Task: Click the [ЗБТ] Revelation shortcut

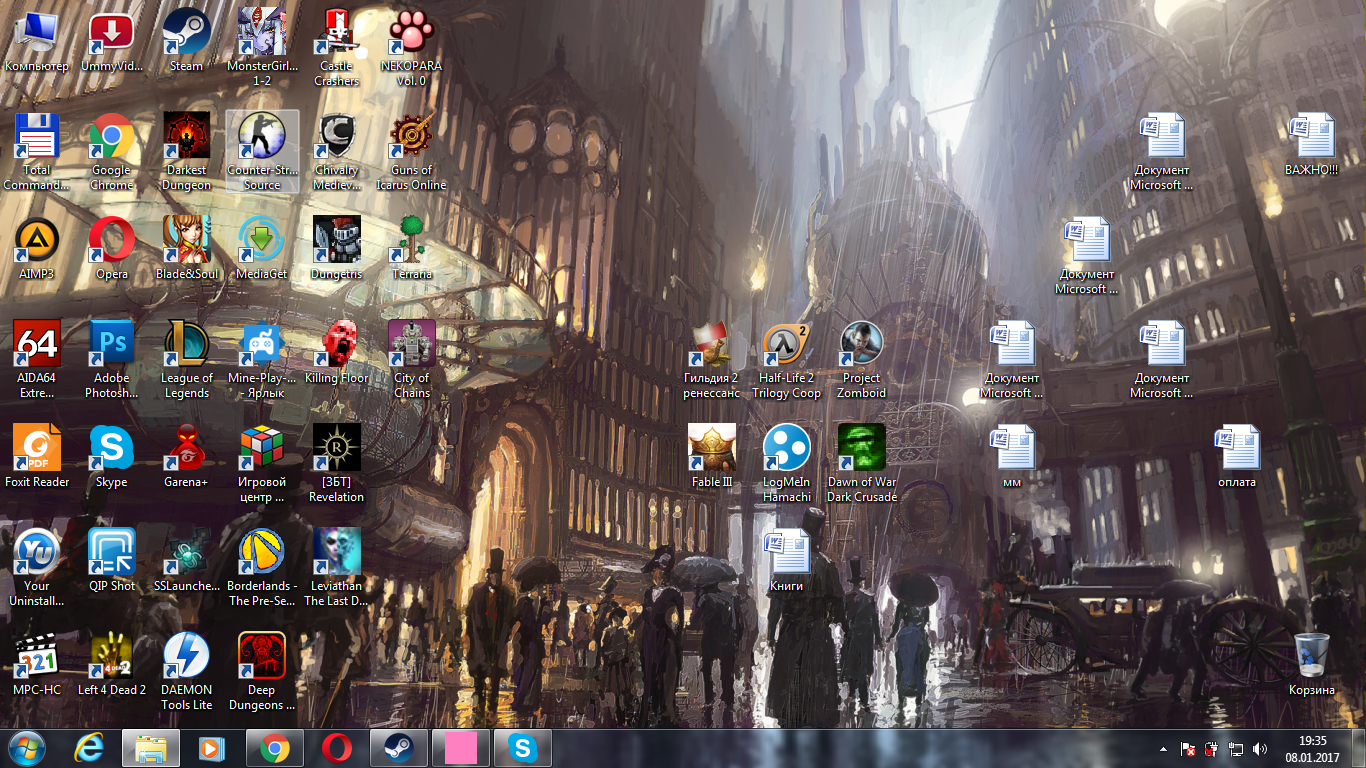Action: [337, 465]
